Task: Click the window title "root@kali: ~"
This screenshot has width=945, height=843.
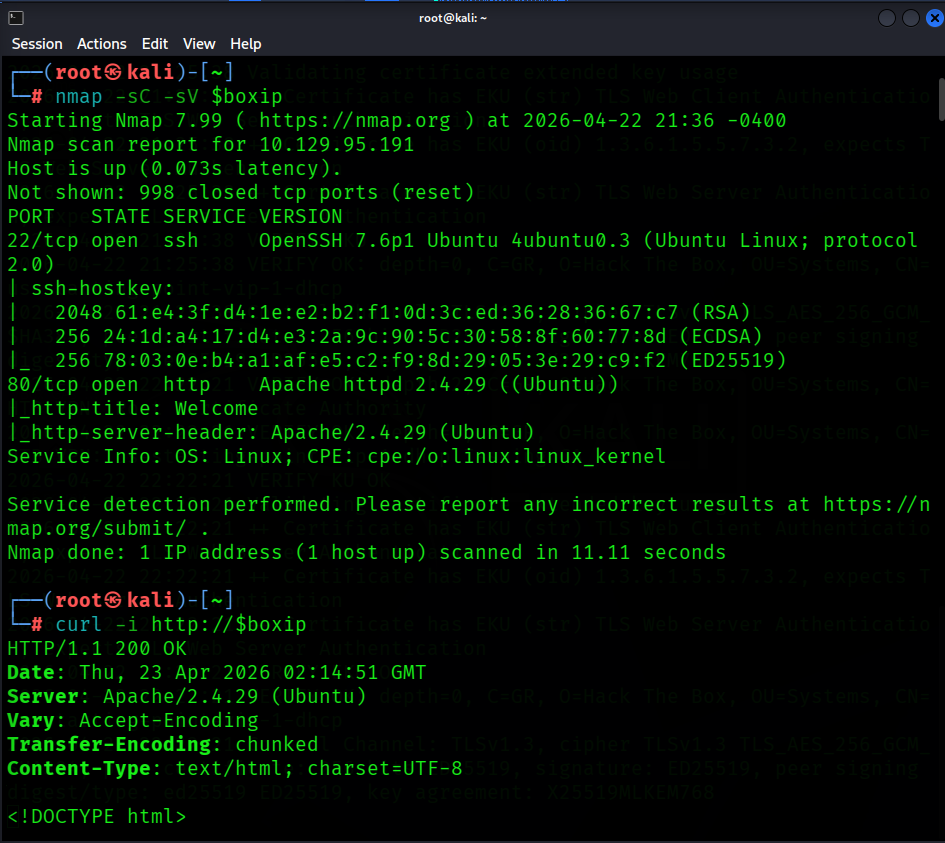Action: click(453, 18)
